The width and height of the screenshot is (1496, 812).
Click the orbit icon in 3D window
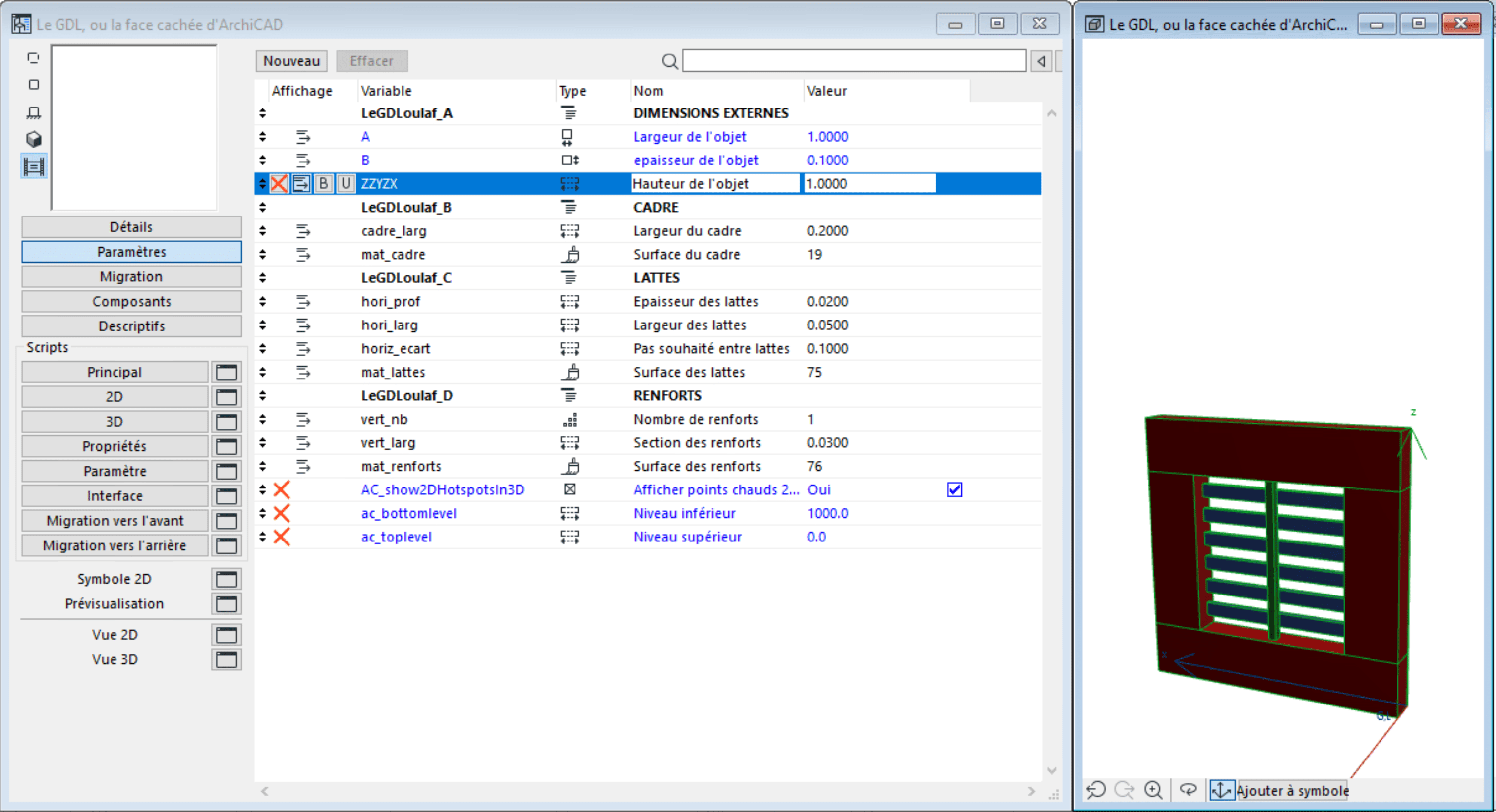pos(1188,790)
